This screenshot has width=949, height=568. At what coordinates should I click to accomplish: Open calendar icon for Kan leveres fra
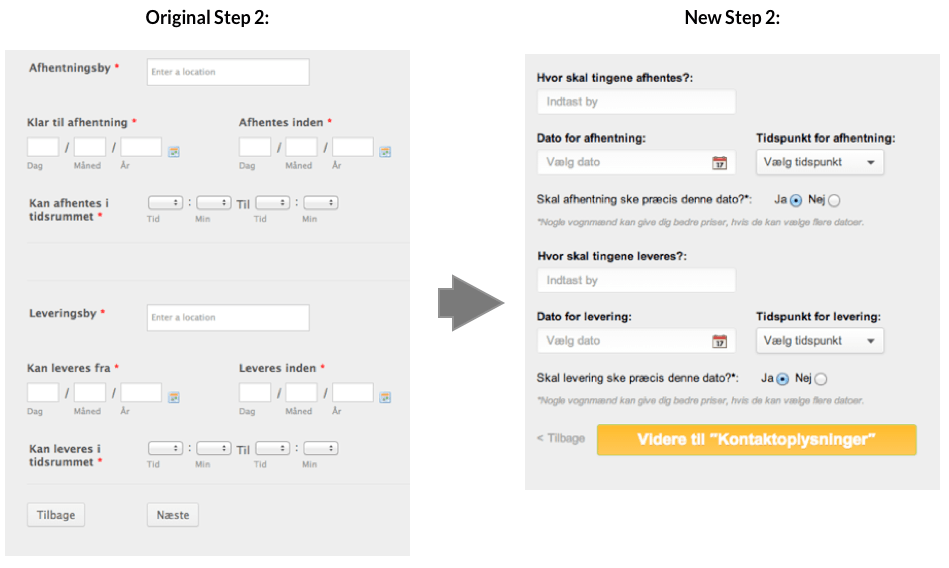tap(173, 396)
